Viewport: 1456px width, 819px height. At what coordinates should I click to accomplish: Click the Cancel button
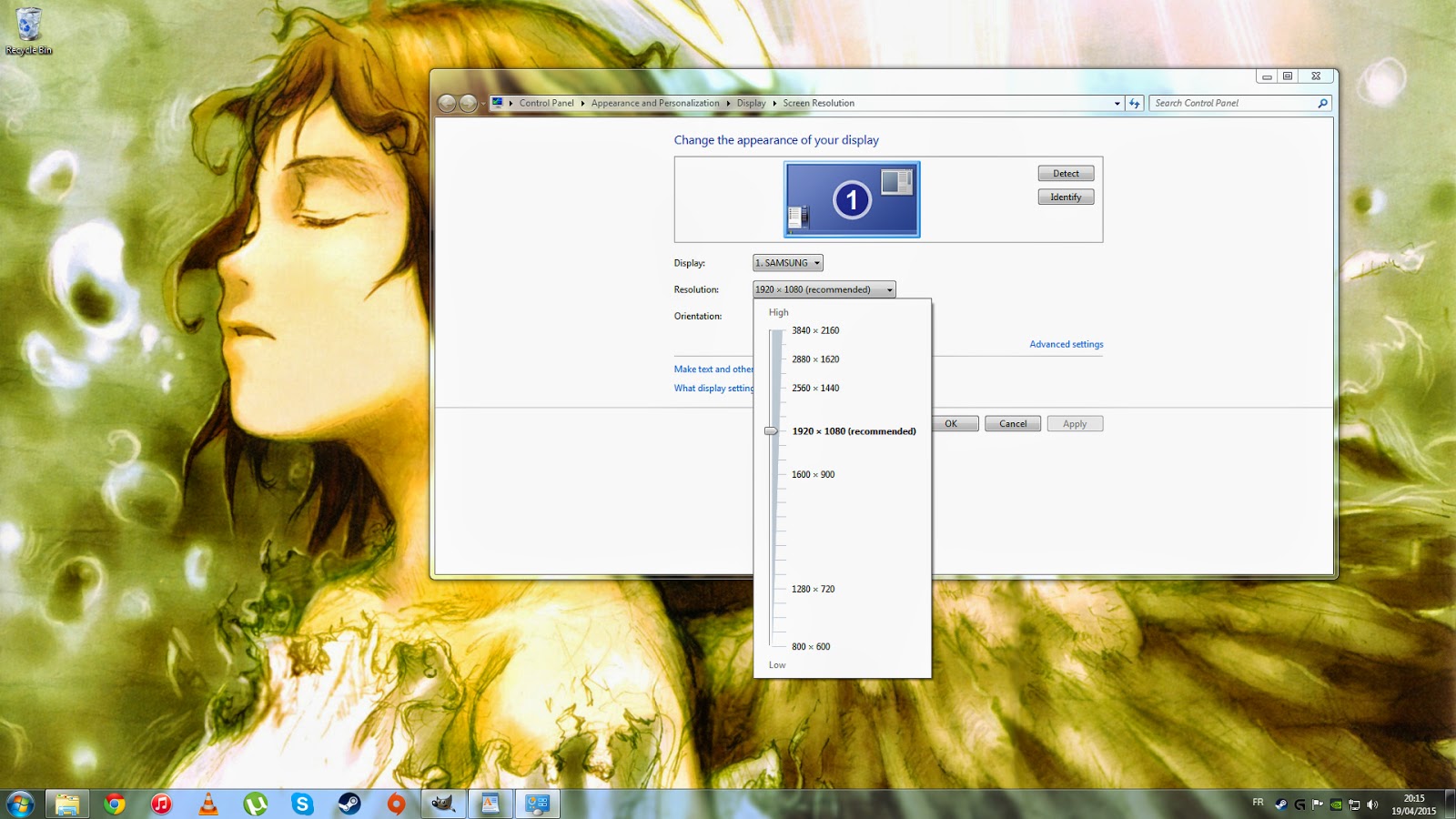pos(1013,424)
